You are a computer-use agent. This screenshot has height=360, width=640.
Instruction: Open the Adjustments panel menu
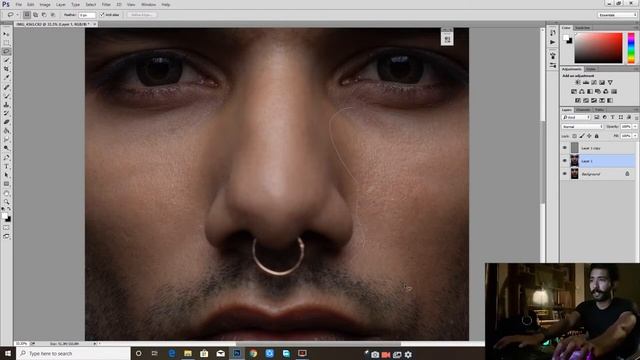(x=637, y=69)
